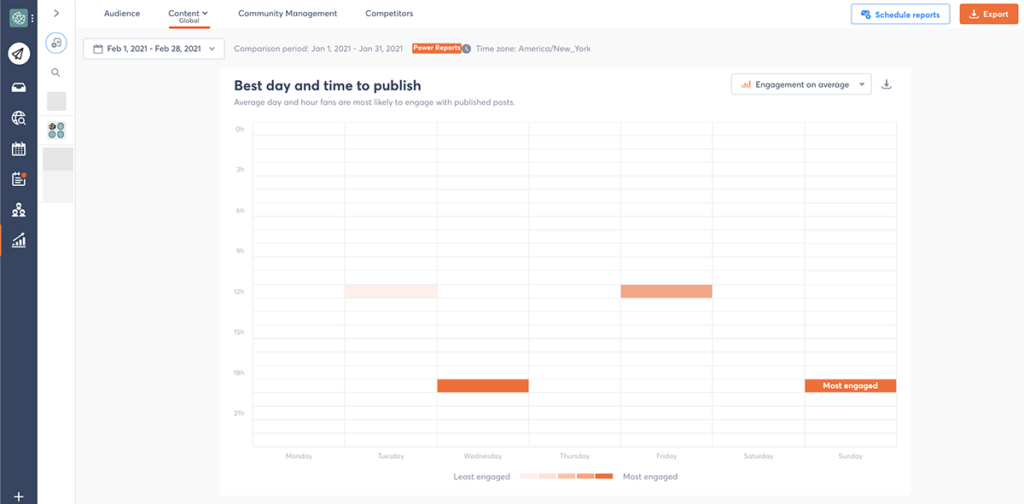This screenshot has height=504, width=1024.
Task: Click the Thursday axis label
Action: pyautogui.click(x=575, y=456)
